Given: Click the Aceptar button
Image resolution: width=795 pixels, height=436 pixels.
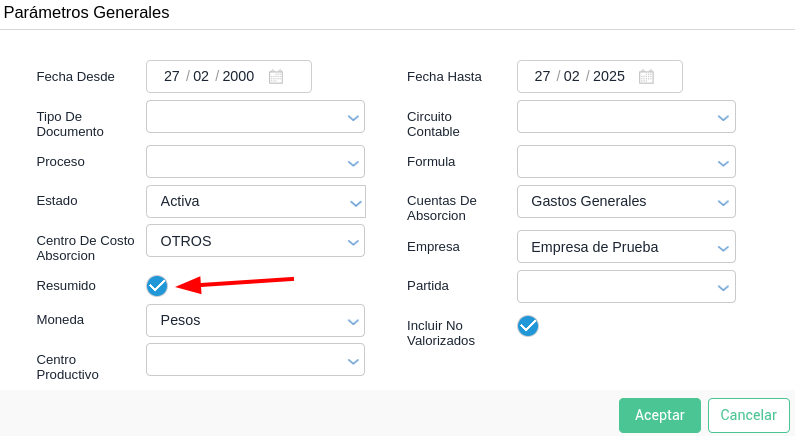Looking at the screenshot, I should [660, 415].
